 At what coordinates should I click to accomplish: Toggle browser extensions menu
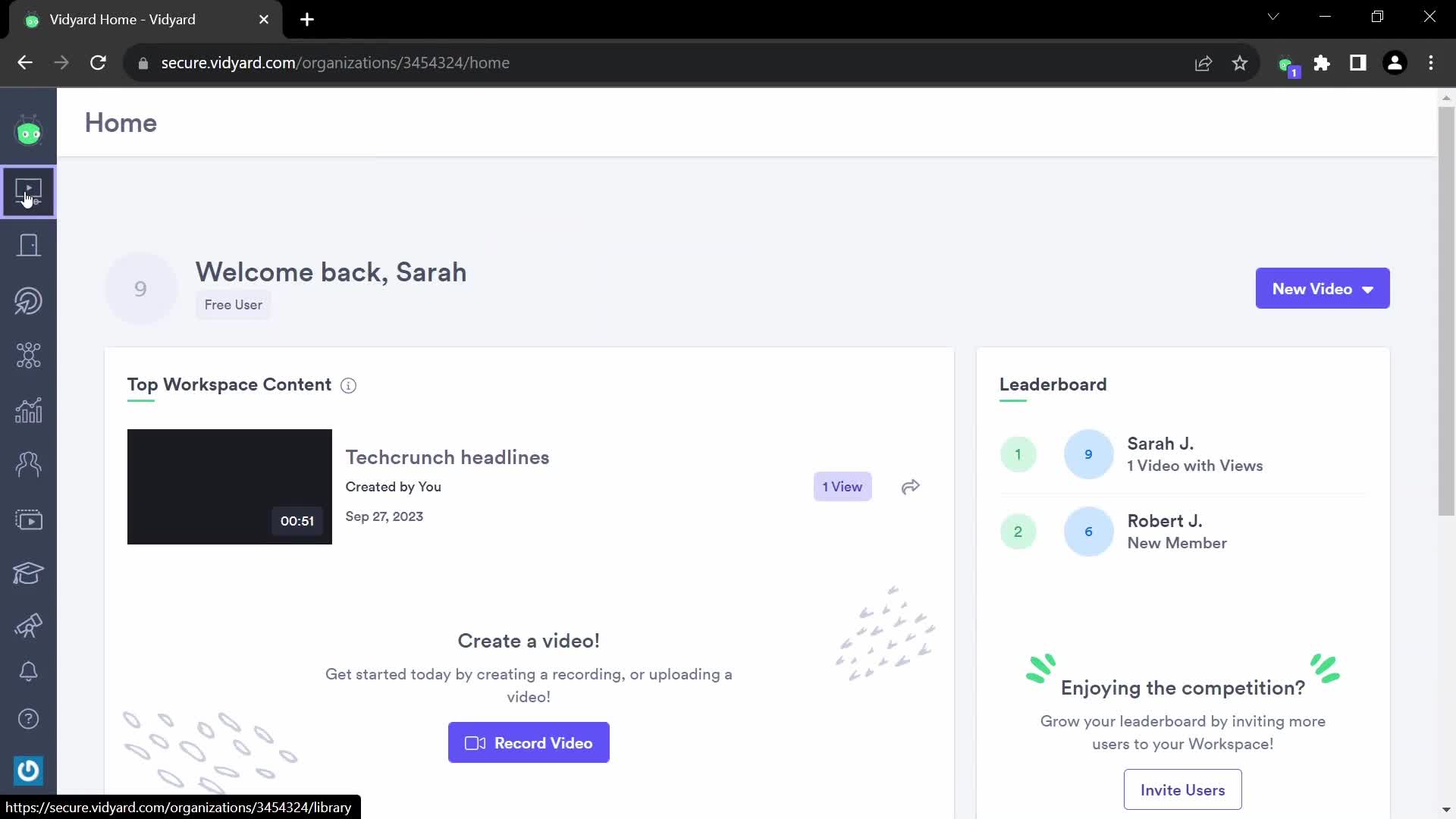coord(1322,63)
